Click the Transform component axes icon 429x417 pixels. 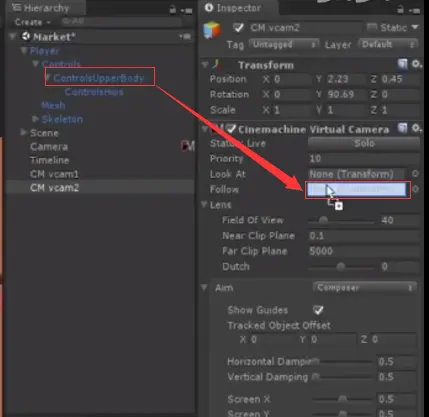tap(217, 65)
